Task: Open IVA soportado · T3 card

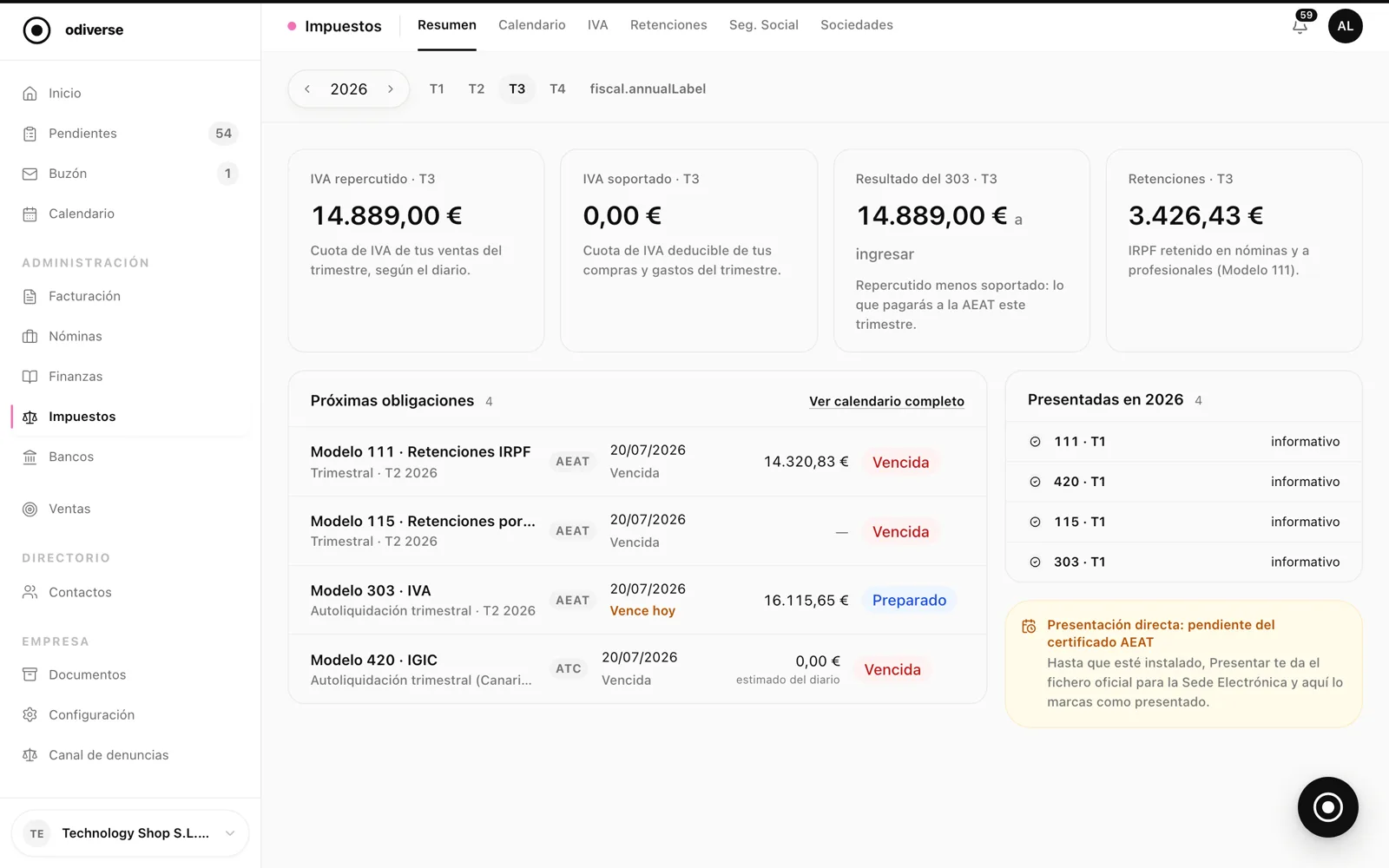Action: point(688,250)
